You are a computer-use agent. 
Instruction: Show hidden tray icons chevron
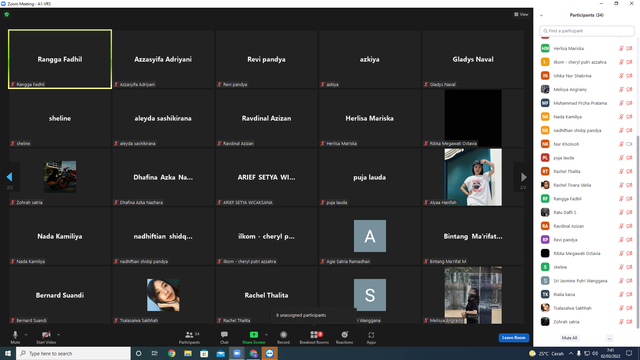point(571,353)
